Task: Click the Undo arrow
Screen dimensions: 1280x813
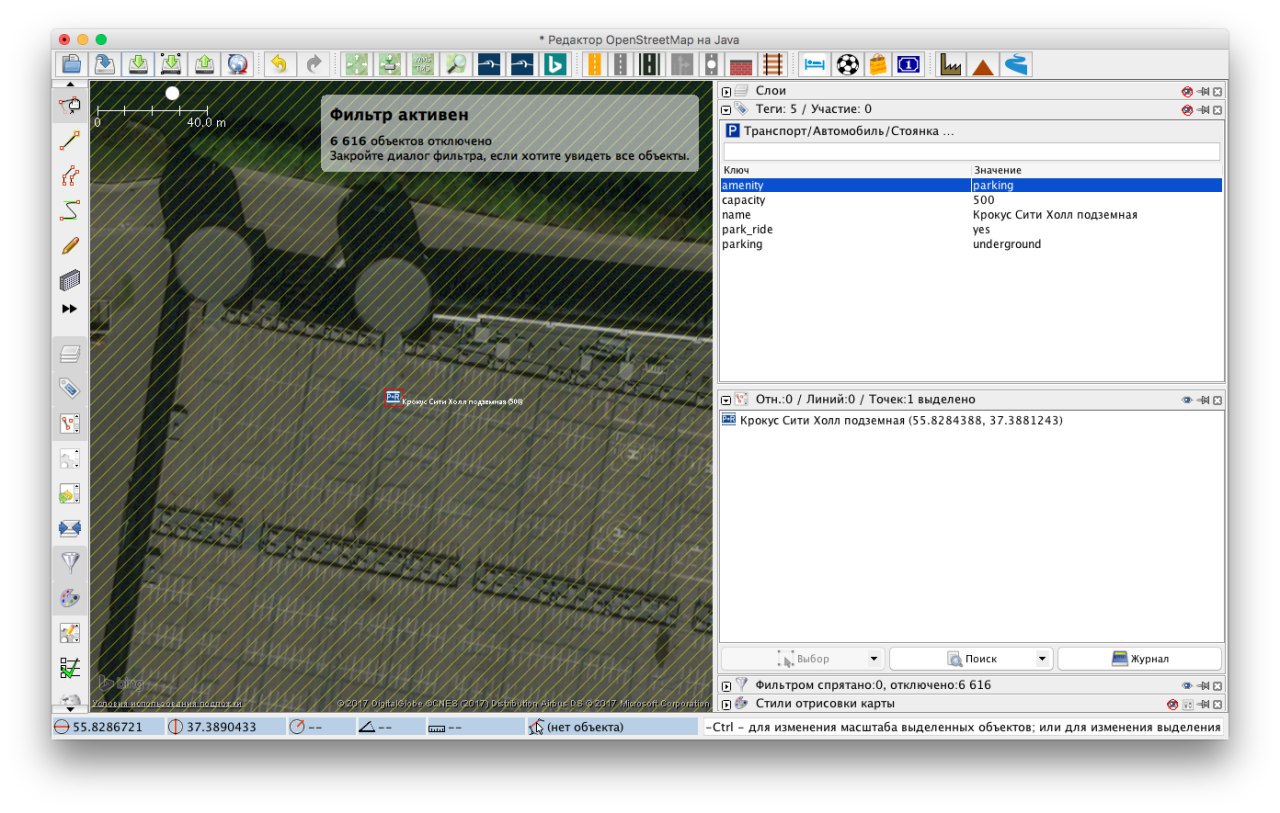Action: (279, 64)
